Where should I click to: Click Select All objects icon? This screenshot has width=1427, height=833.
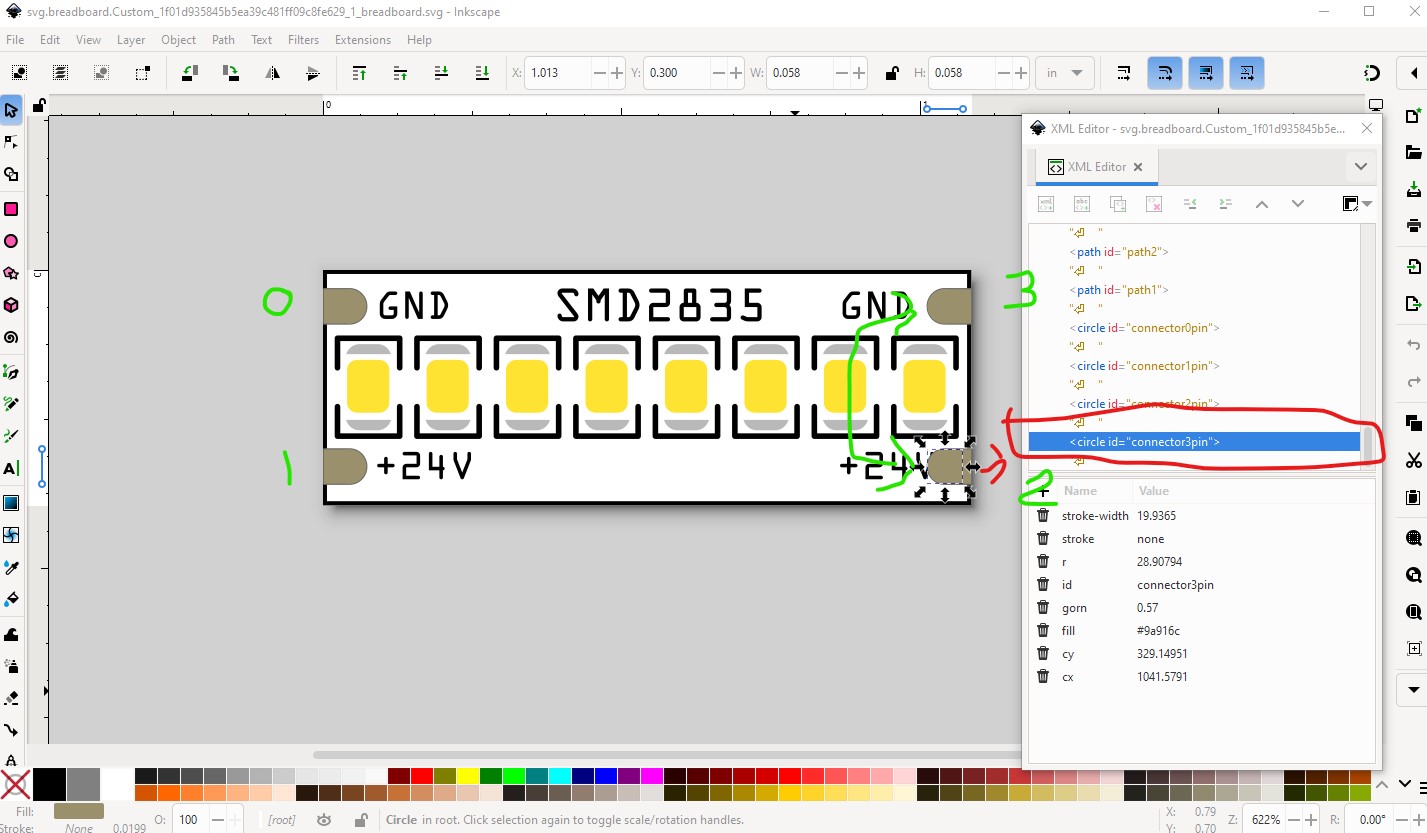coord(19,73)
